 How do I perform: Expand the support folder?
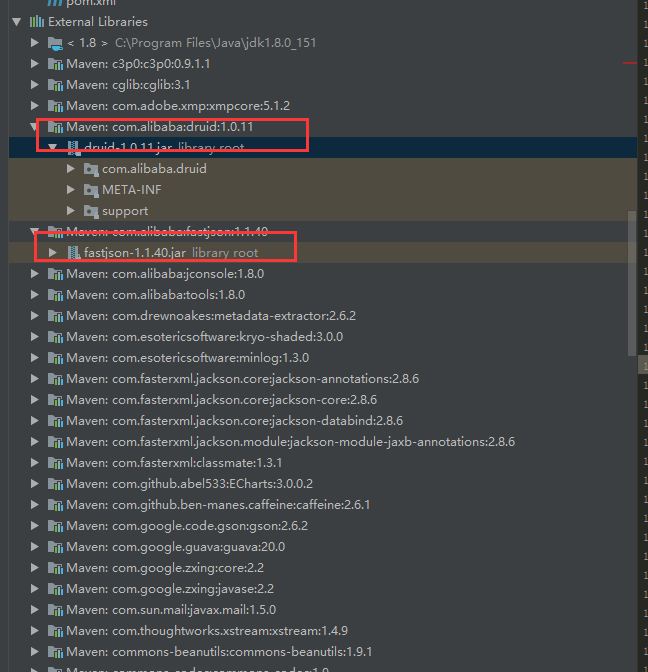pyautogui.click(x=71, y=211)
